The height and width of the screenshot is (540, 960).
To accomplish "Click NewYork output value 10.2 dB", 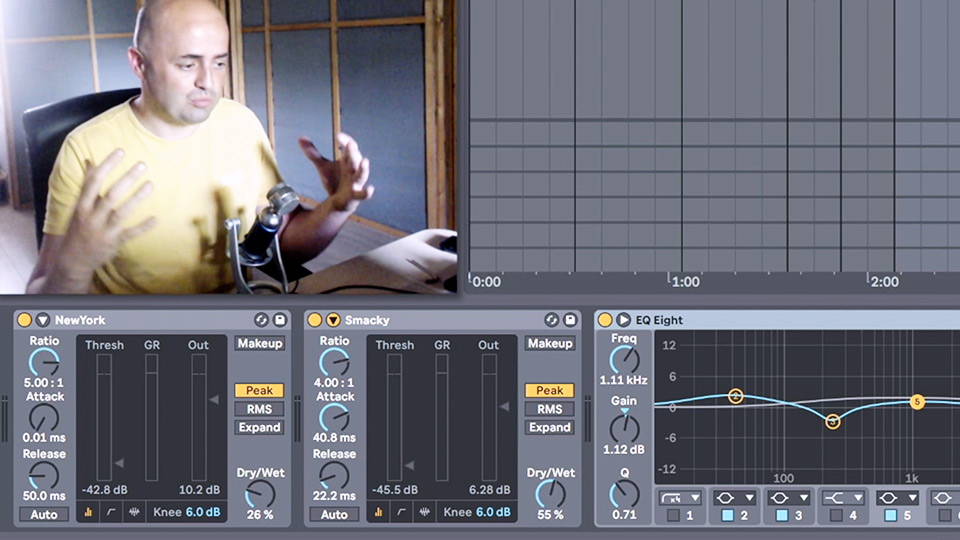I will pyautogui.click(x=200, y=490).
